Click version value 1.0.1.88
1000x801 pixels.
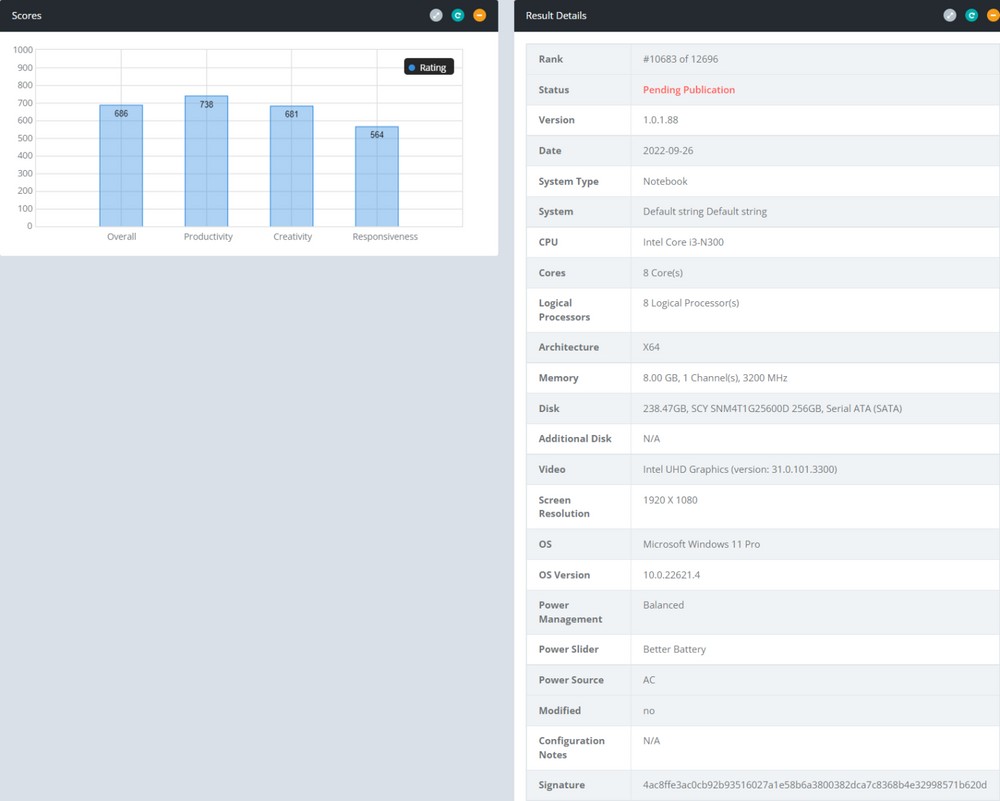coord(661,120)
